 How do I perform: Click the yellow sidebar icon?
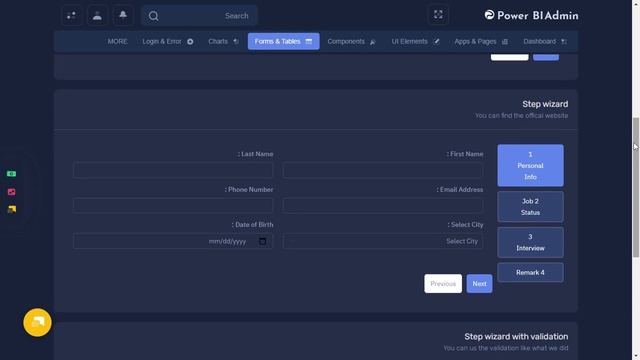11,209
